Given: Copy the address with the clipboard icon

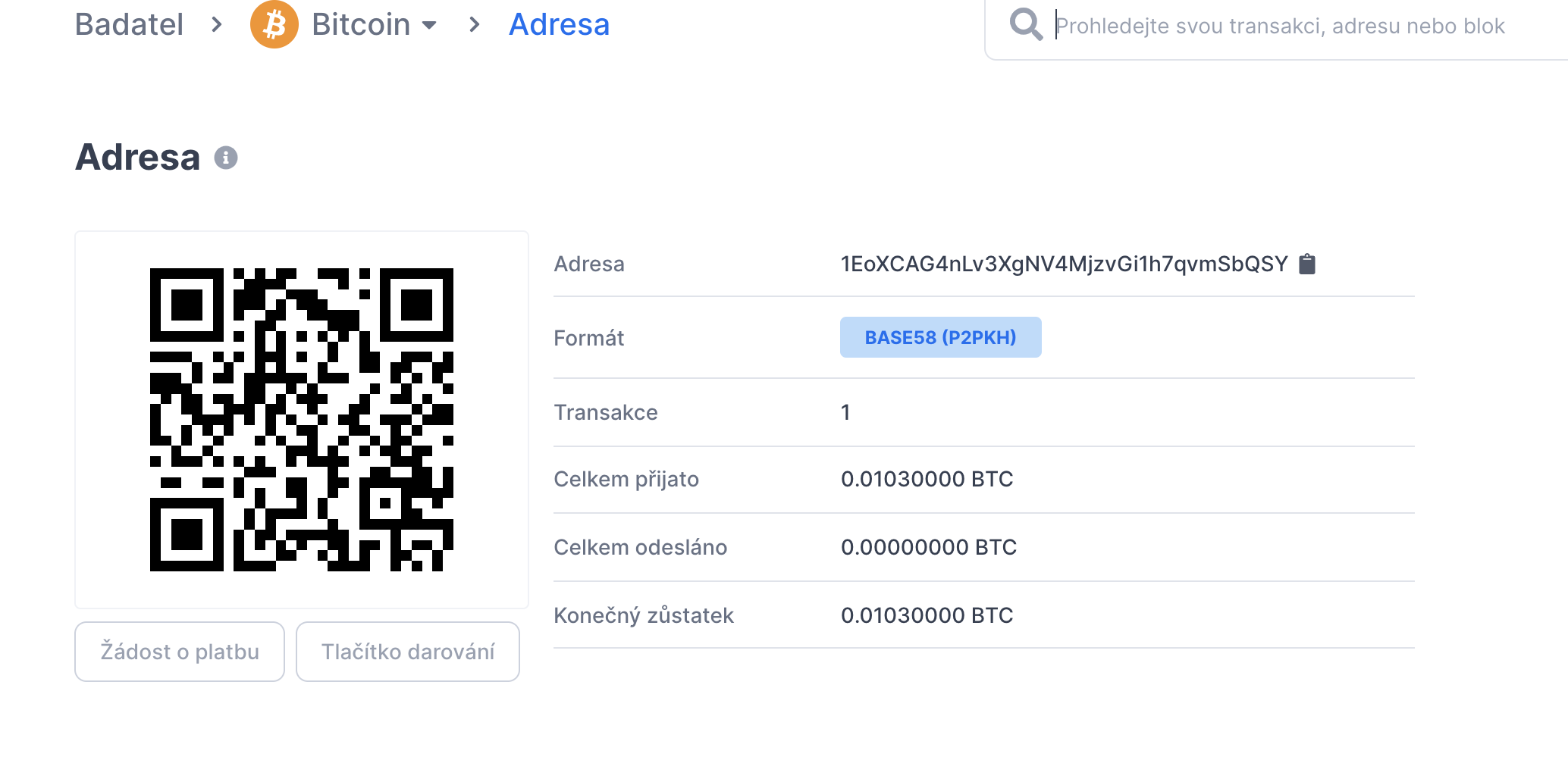Looking at the screenshot, I should (1307, 264).
